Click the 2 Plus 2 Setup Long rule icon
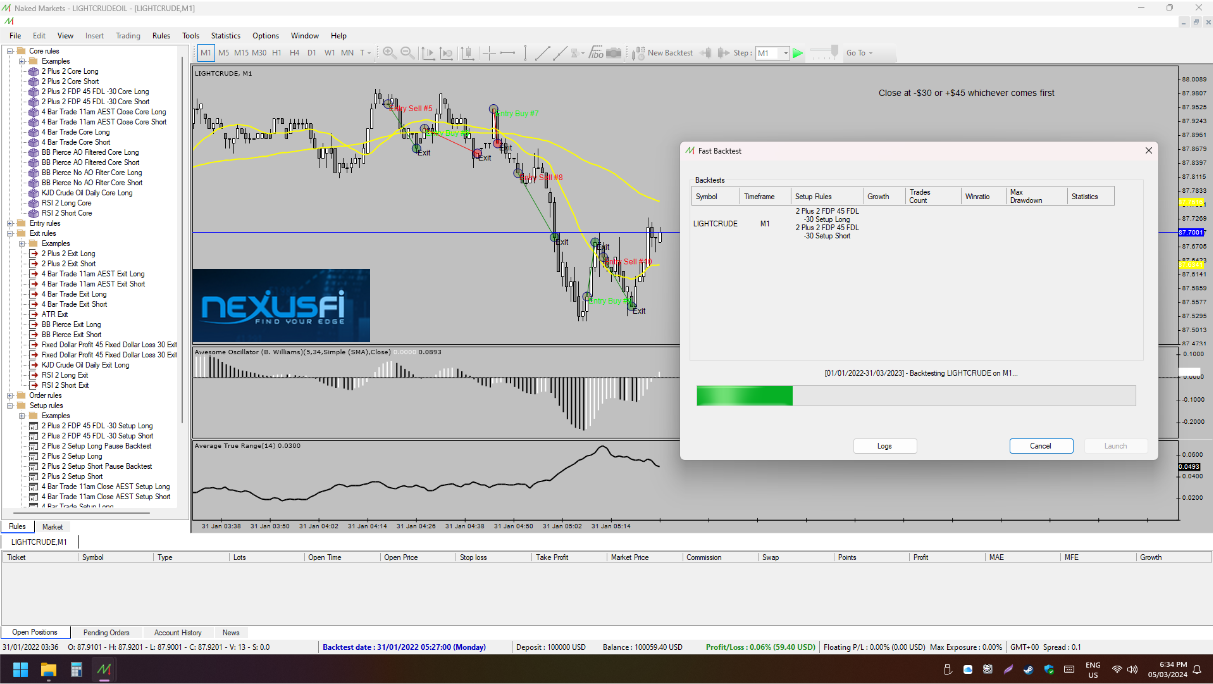This screenshot has height=684, width=1213. click(x=33, y=456)
